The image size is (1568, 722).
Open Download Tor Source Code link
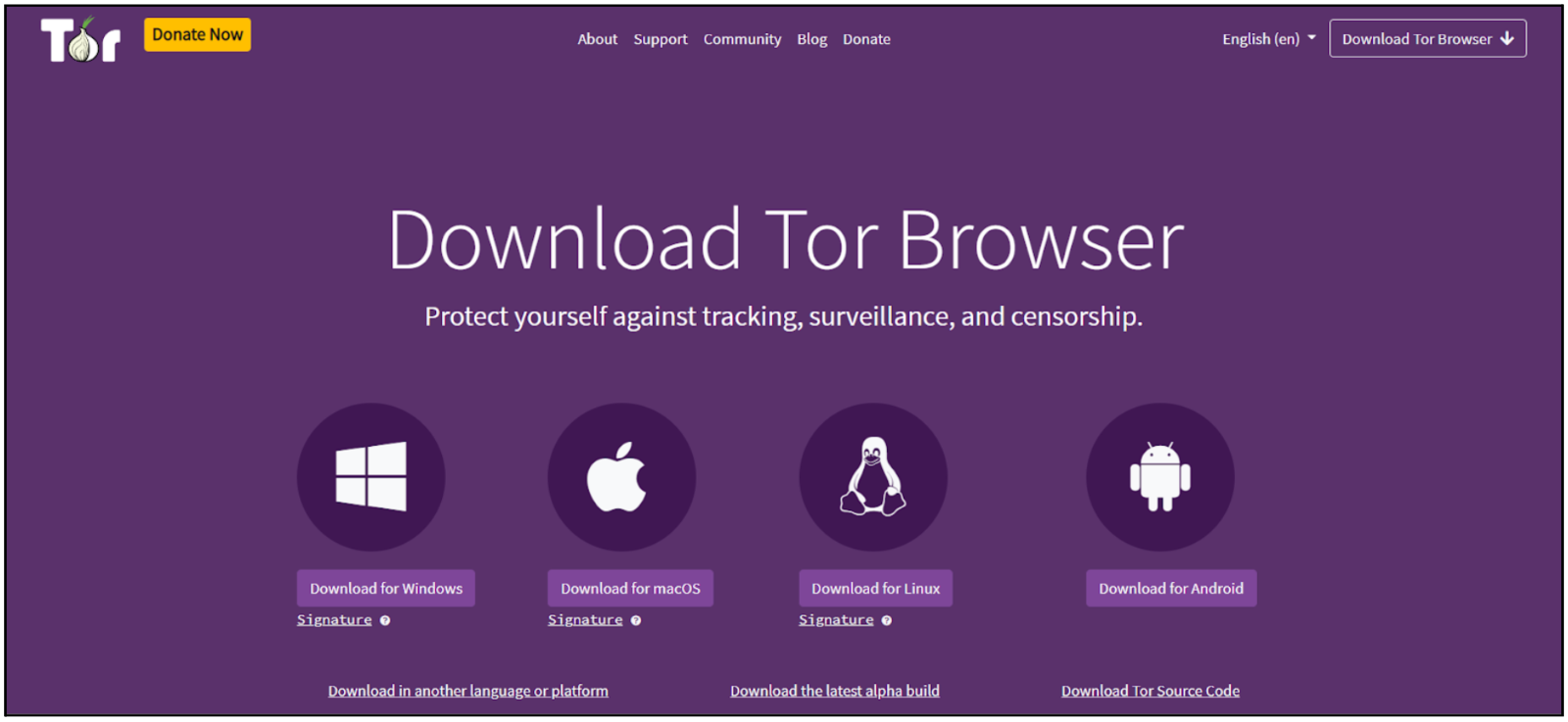[x=1151, y=691]
